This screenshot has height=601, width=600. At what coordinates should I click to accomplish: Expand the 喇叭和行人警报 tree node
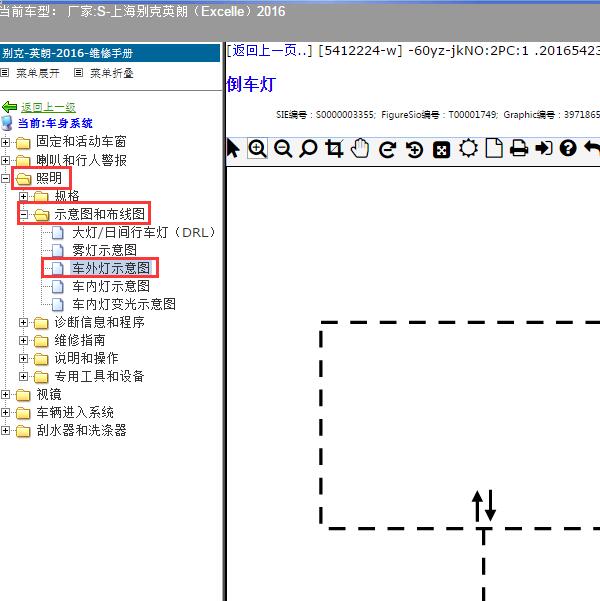pyautogui.click(x=5, y=160)
